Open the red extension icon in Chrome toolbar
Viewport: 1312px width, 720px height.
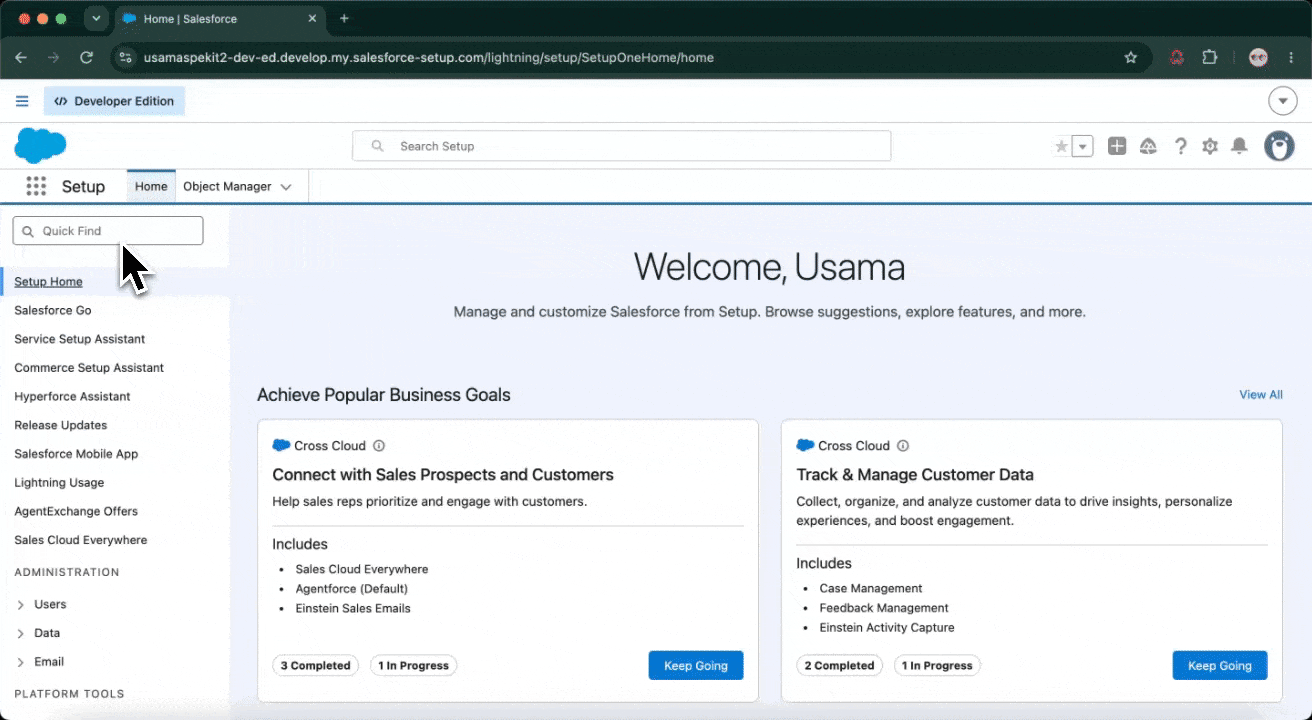(1177, 58)
